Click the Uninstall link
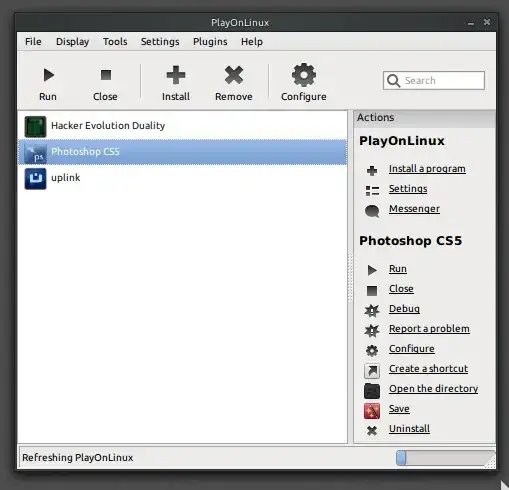The width and height of the screenshot is (509, 490). tap(409, 429)
